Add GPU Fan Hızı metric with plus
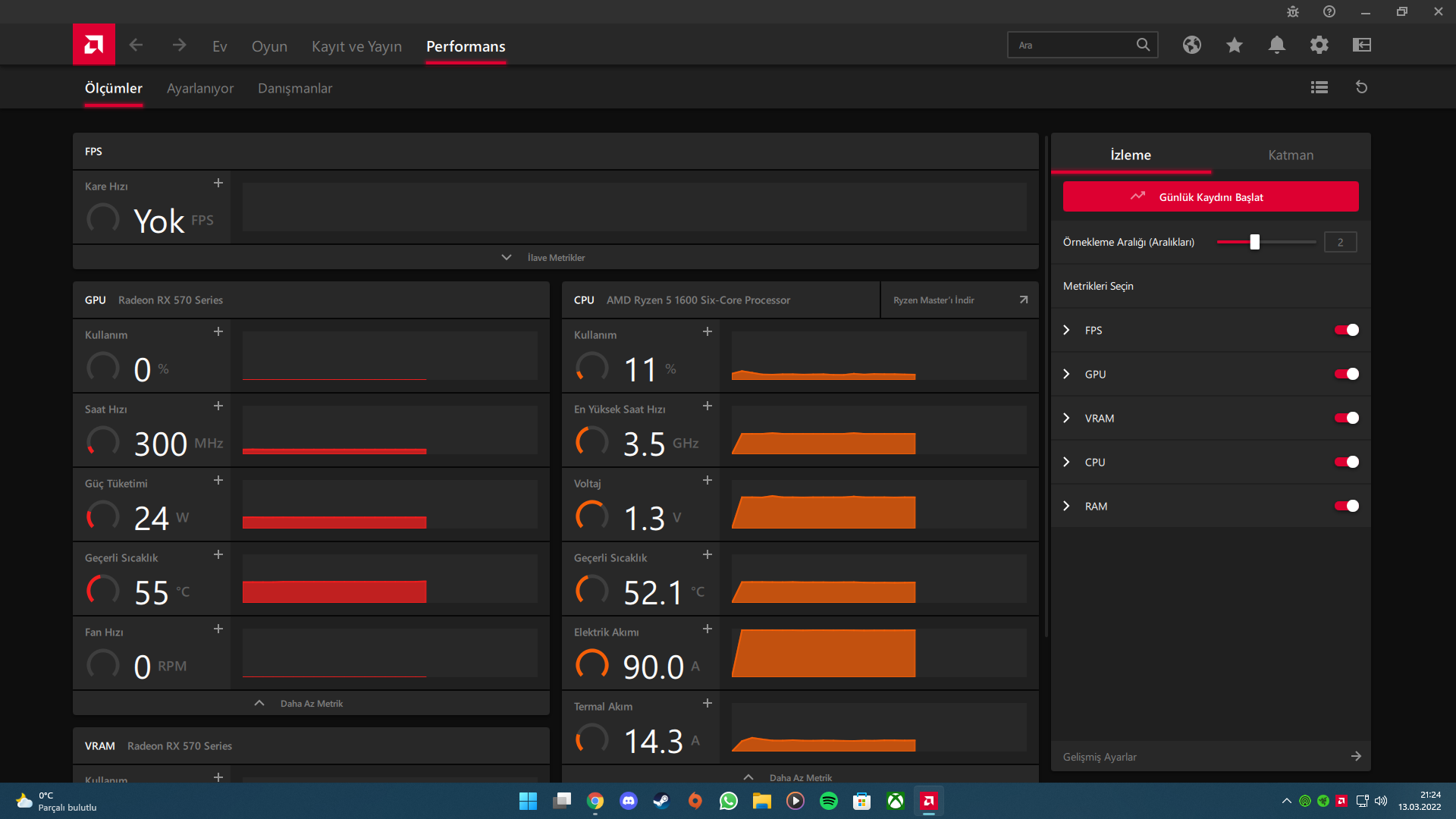Screen dimensions: 1456x819 [218, 629]
